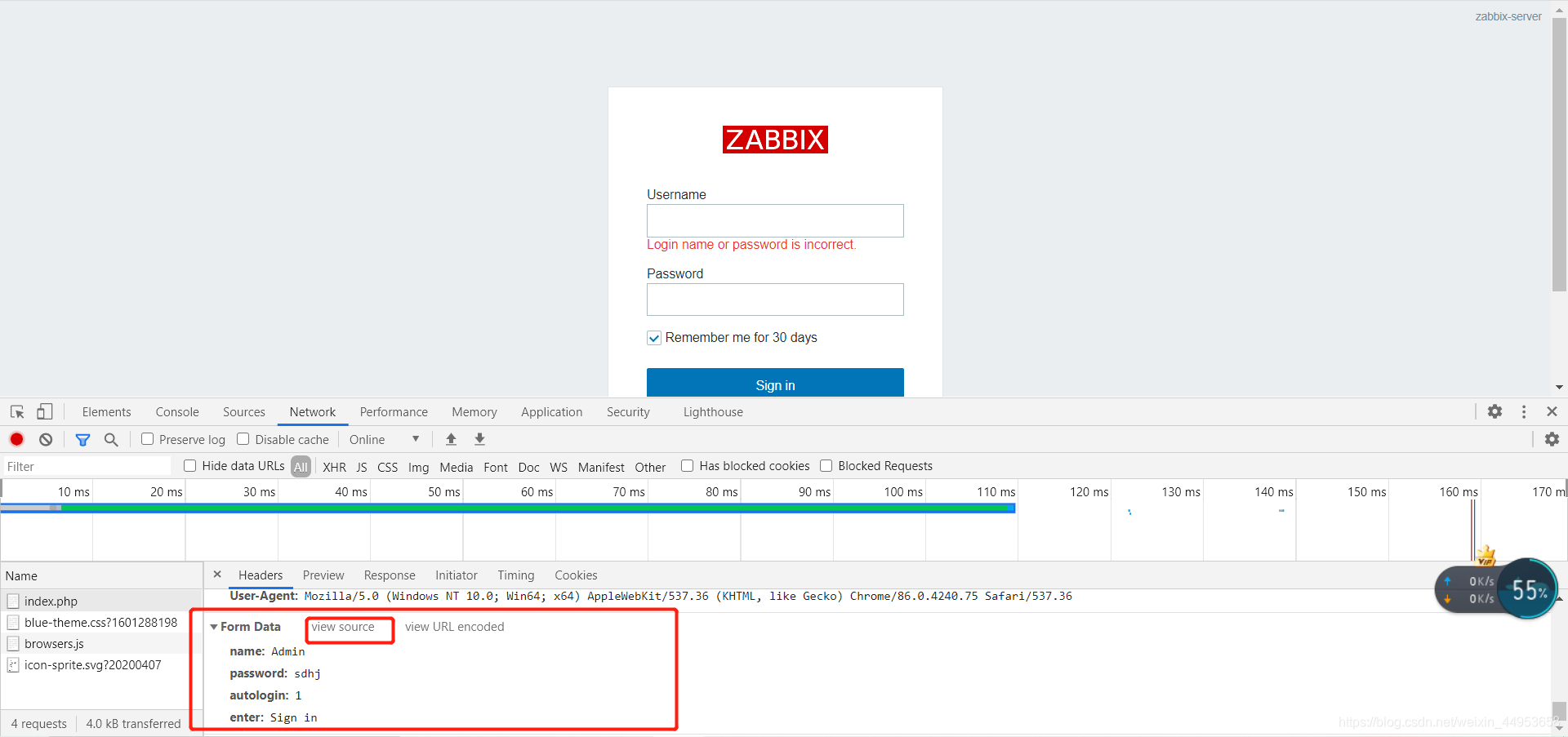Image resolution: width=1568 pixels, height=737 pixels.
Task: Show the request Cookies tab
Action: [576, 575]
